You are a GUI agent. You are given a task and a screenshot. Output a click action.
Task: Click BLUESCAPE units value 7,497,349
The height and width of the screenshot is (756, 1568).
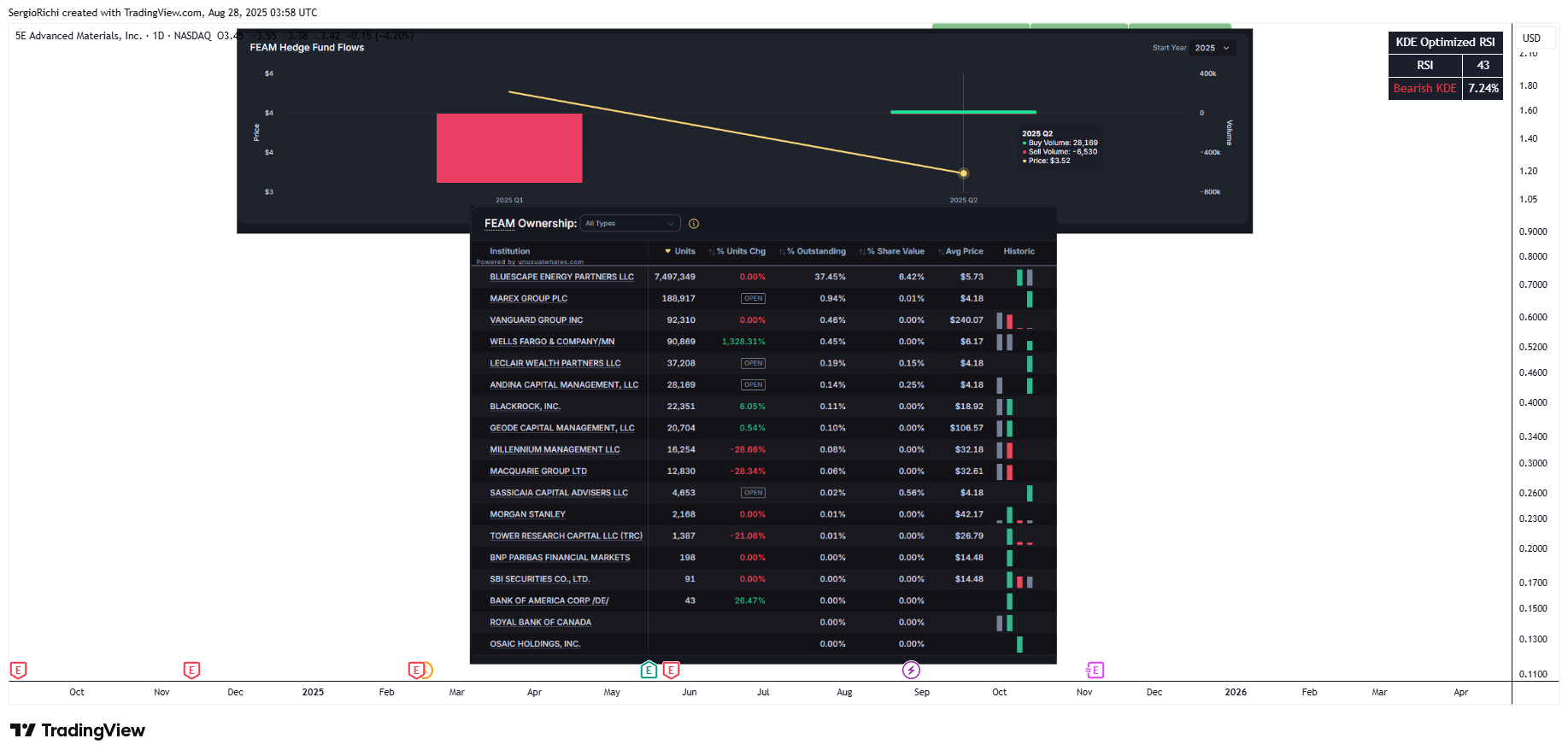pyautogui.click(x=674, y=277)
